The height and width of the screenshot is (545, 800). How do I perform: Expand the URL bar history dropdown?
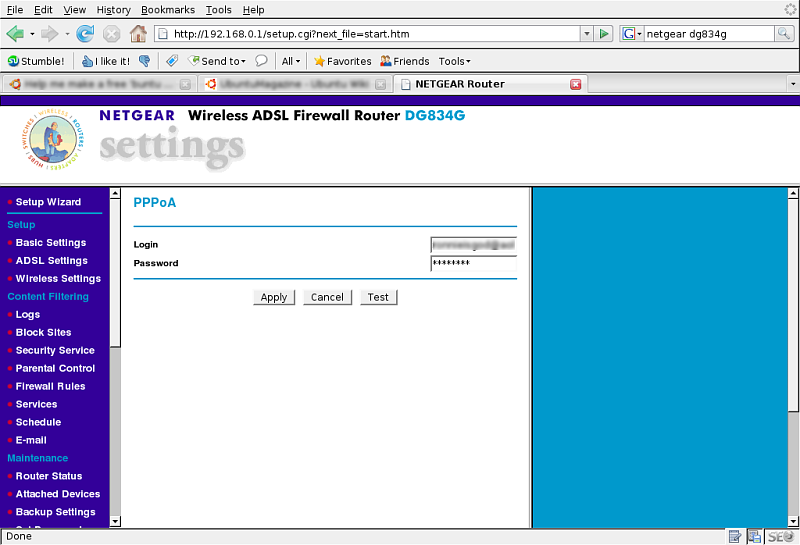coord(587,34)
